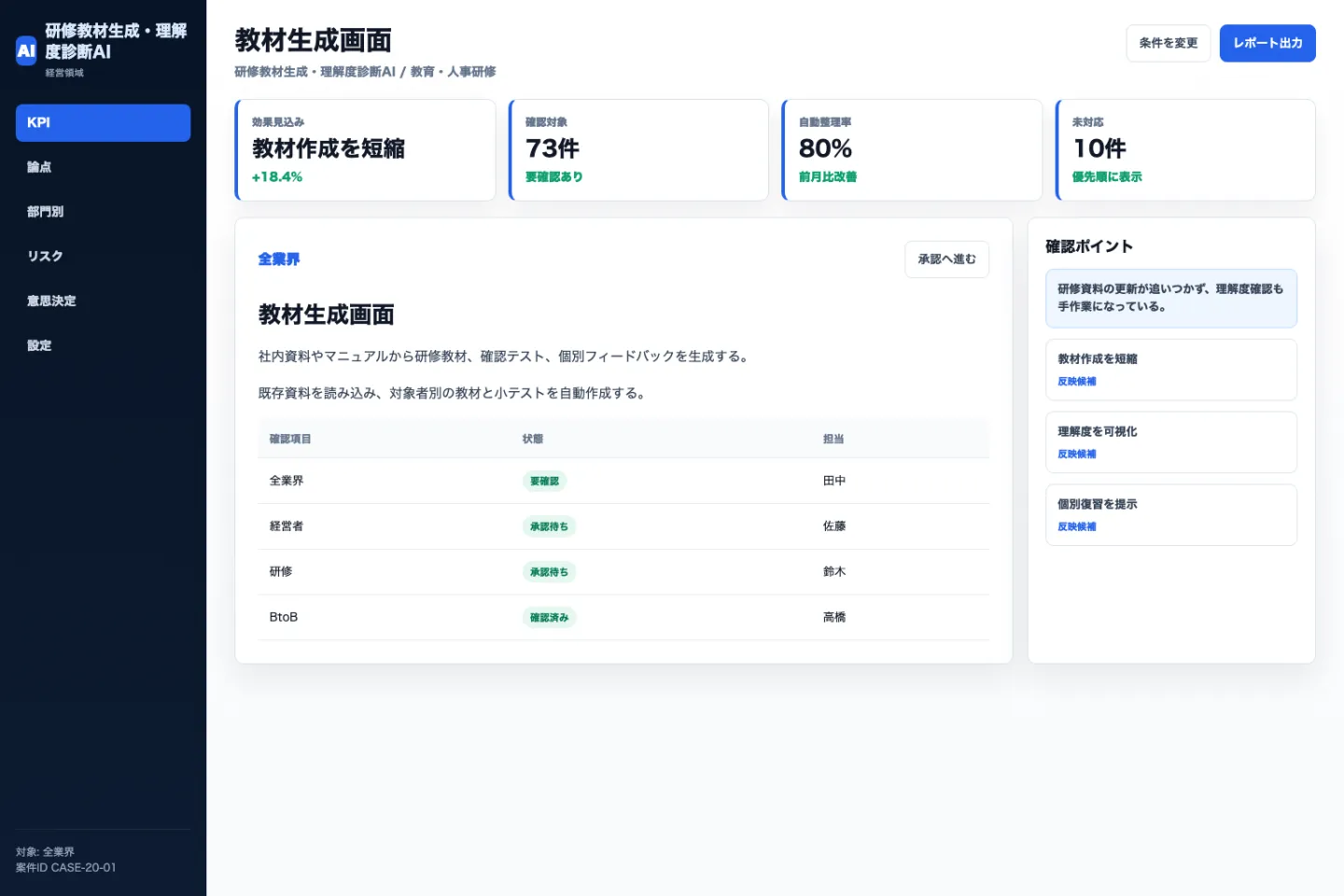Open the 論点 sidebar item
Viewport: 1344px width, 896px height.
pos(103,167)
